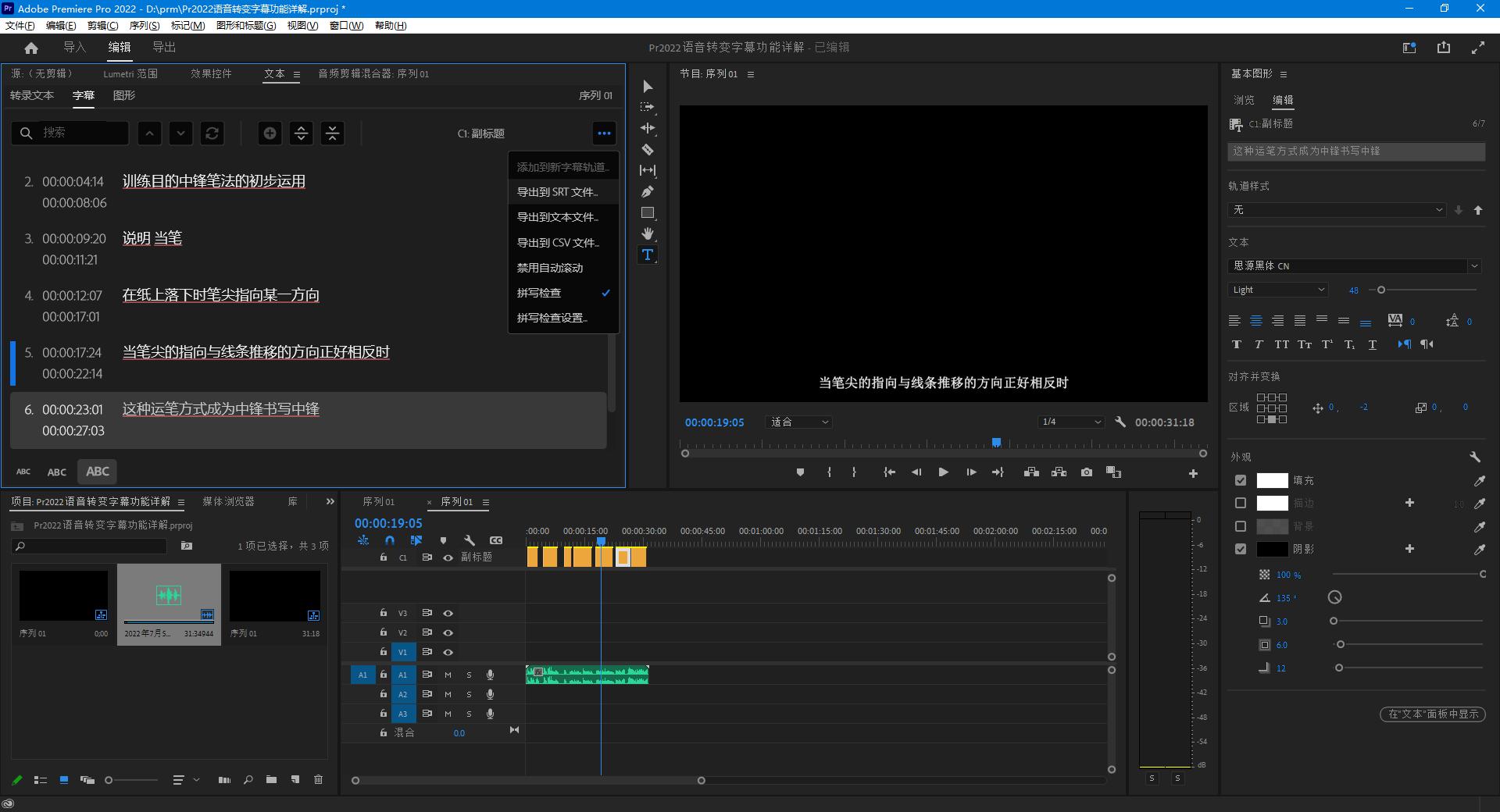Select the Hand tool
1500x812 pixels.
(647, 233)
